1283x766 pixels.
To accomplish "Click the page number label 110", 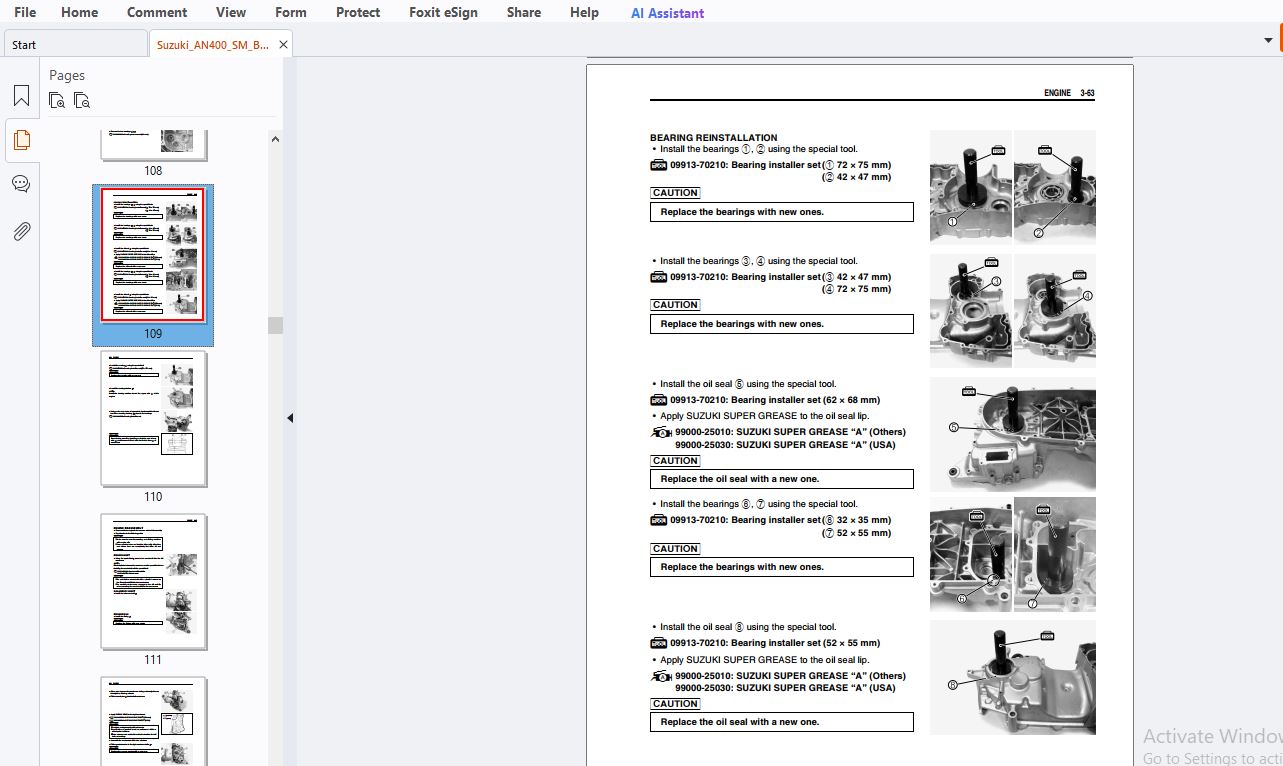I will pos(153,497).
